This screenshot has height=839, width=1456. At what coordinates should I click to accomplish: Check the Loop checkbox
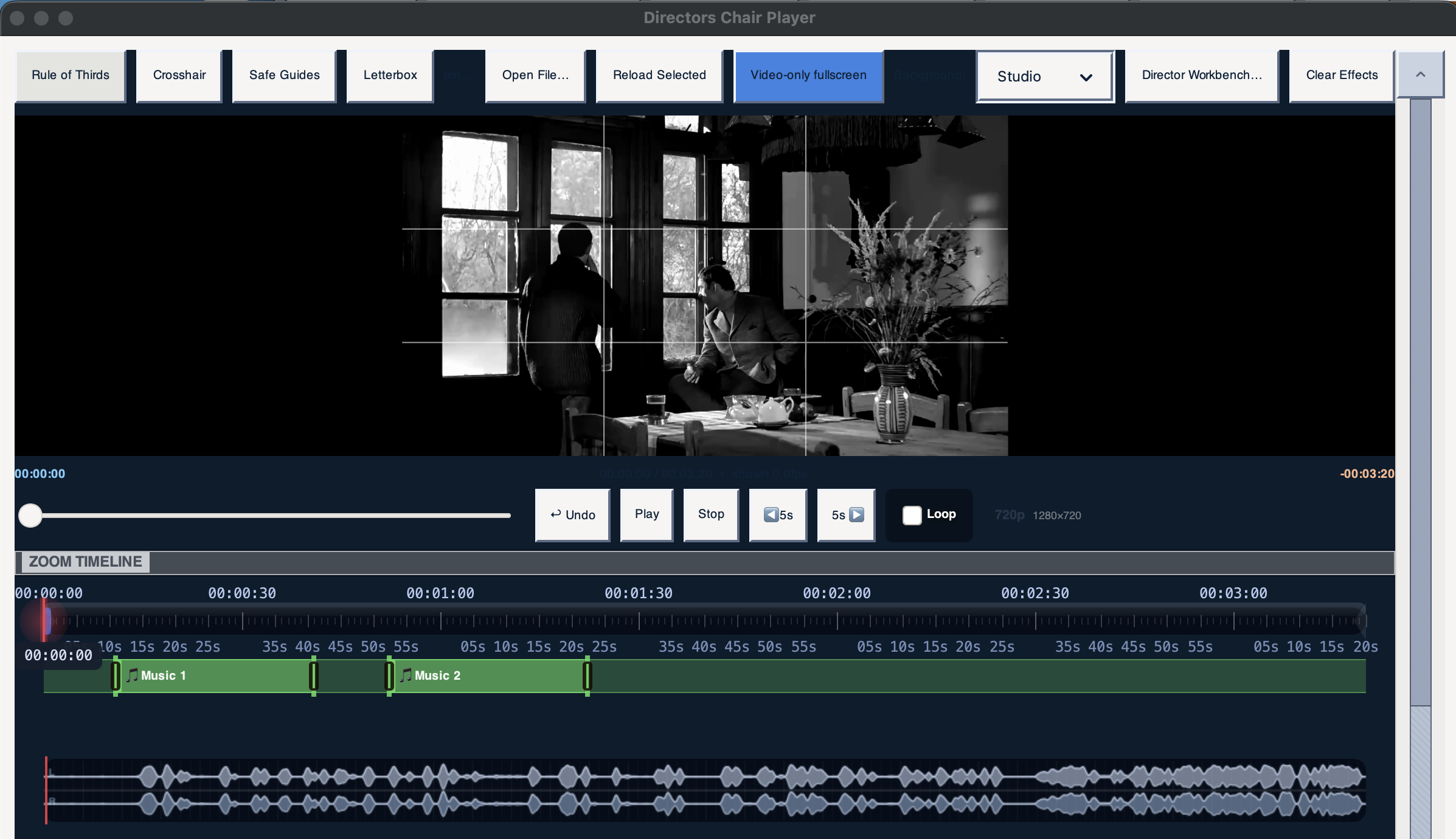pos(912,515)
